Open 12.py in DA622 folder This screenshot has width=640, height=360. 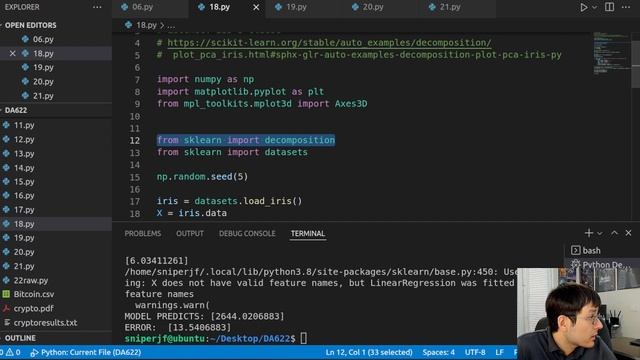[x=24, y=140]
